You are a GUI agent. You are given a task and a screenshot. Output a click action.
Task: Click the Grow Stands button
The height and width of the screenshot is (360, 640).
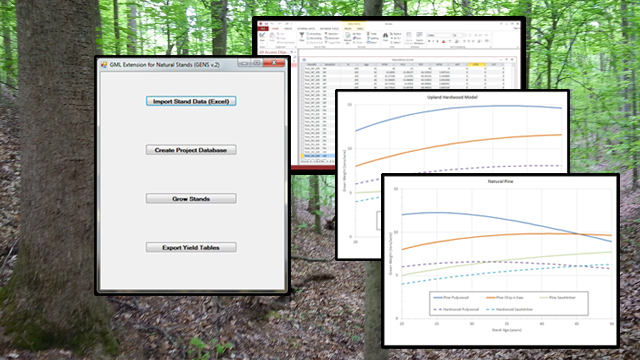191,199
